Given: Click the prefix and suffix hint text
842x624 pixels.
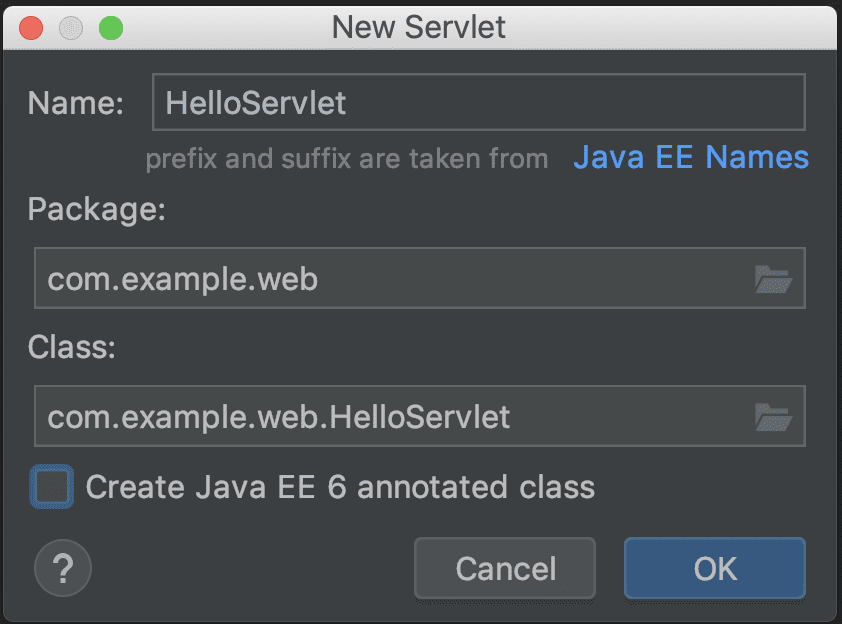Looking at the screenshot, I should 347,159.
